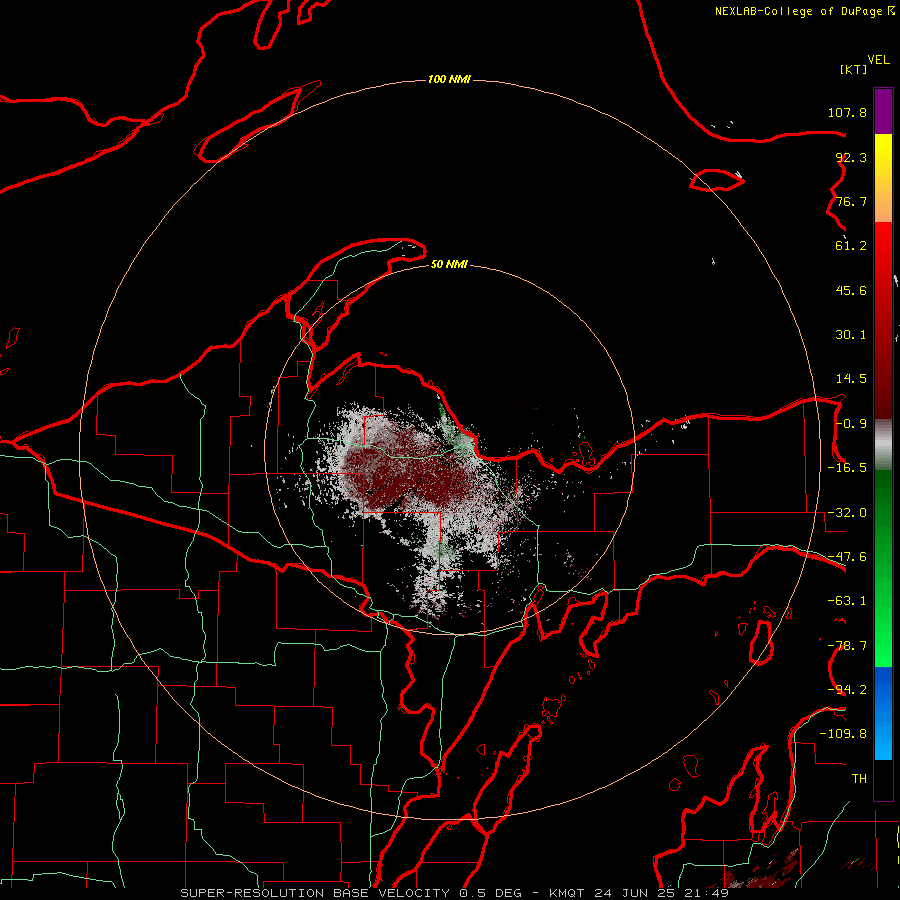The width and height of the screenshot is (900, 900).
Task: Click the [KT] units label
Action: (x=854, y=69)
